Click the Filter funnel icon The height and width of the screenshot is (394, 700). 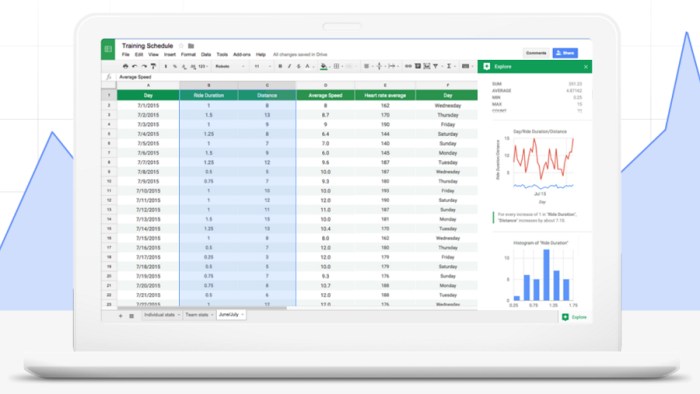point(435,66)
